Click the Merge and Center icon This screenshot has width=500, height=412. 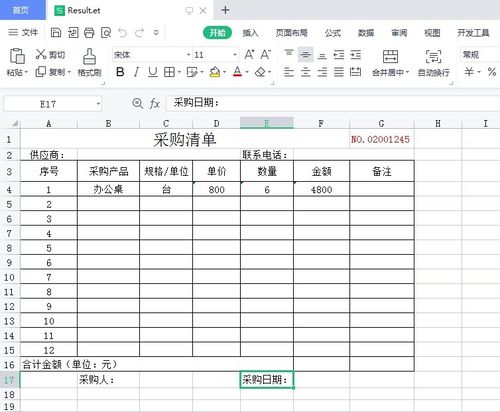pos(390,56)
